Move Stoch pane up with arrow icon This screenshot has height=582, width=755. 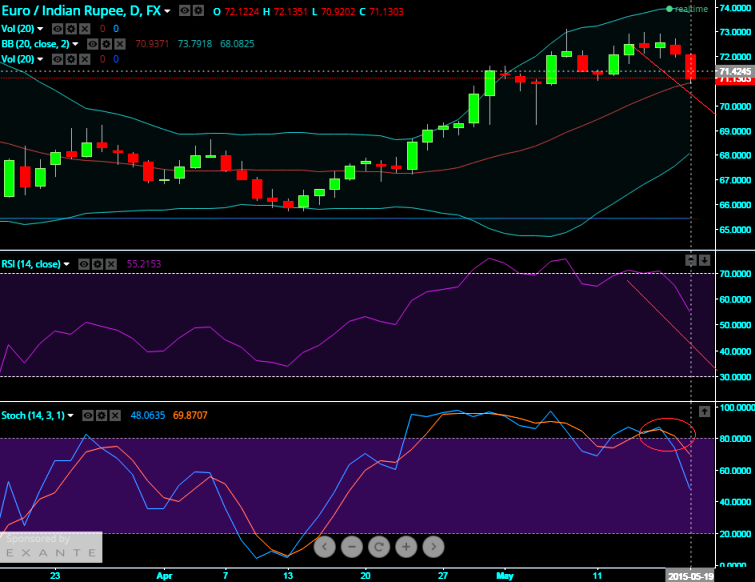coord(704,412)
